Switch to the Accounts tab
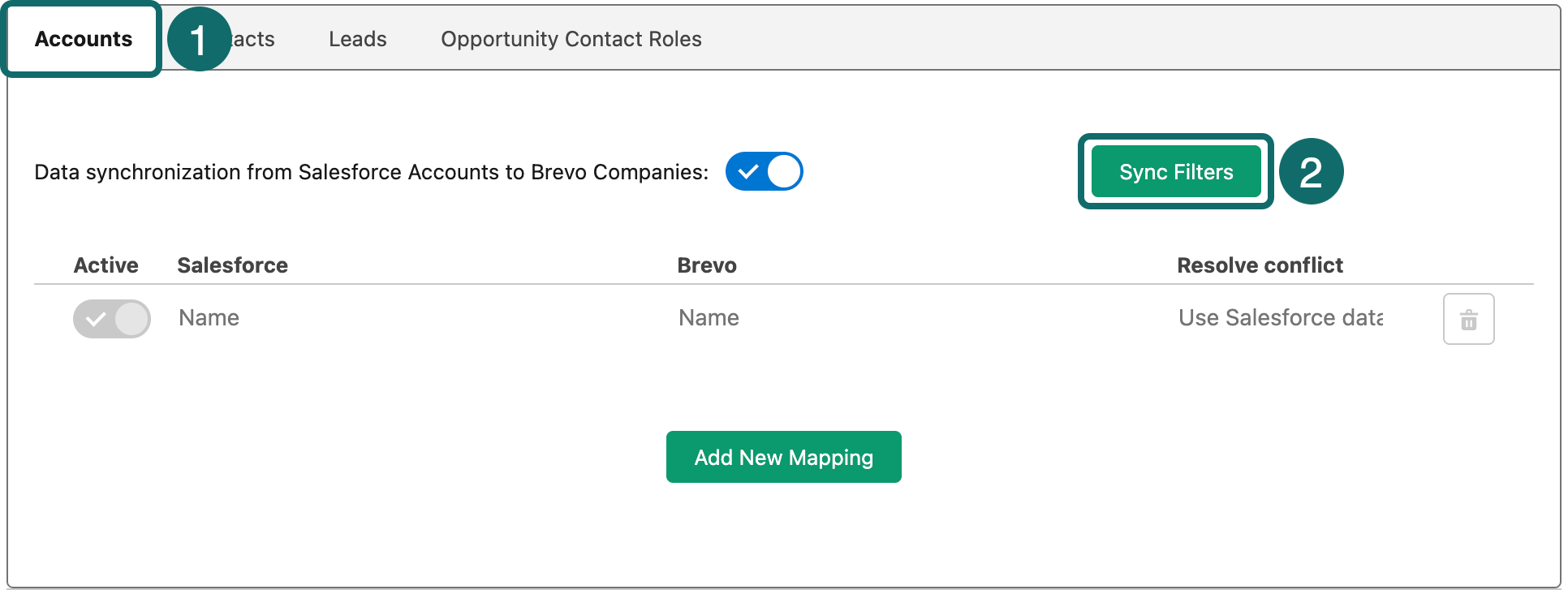1568x594 pixels. click(83, 39)
